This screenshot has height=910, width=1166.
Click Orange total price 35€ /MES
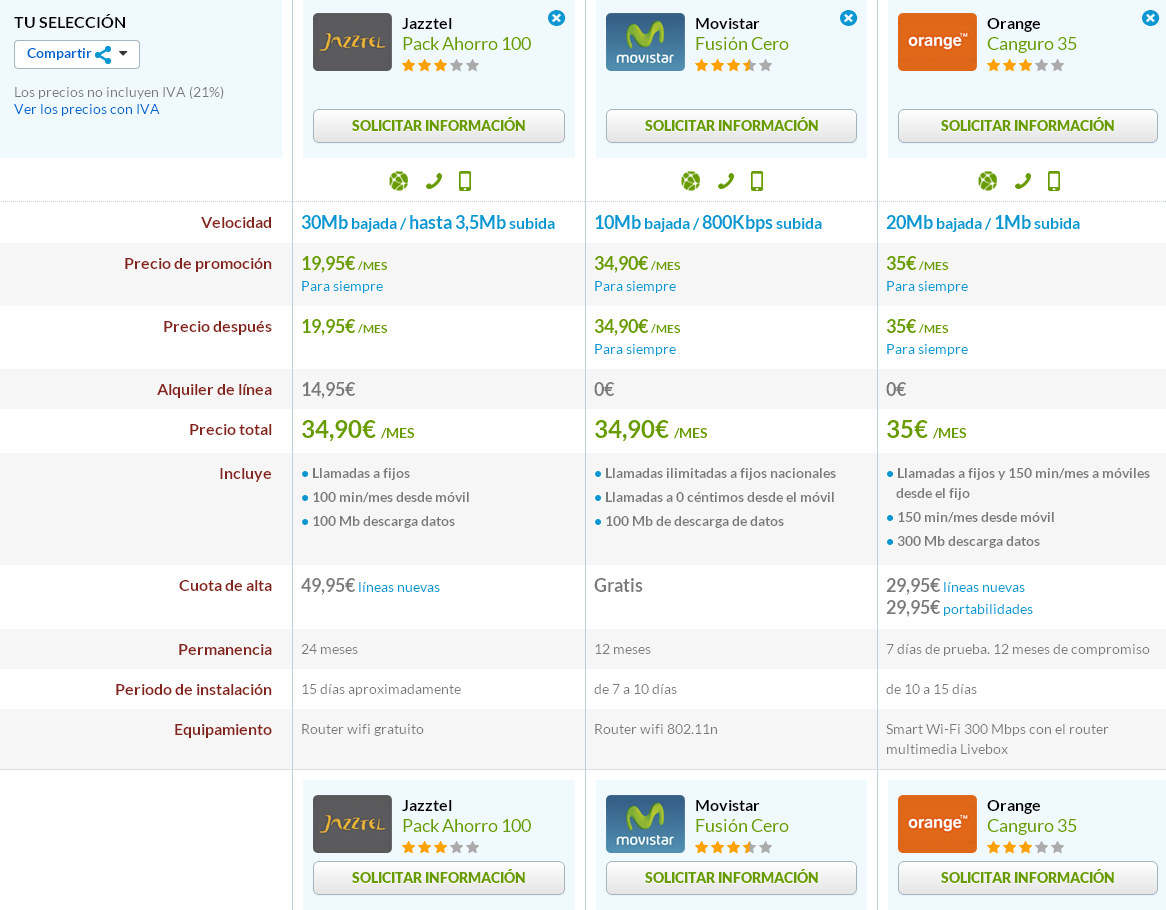[x=926, y=430]
